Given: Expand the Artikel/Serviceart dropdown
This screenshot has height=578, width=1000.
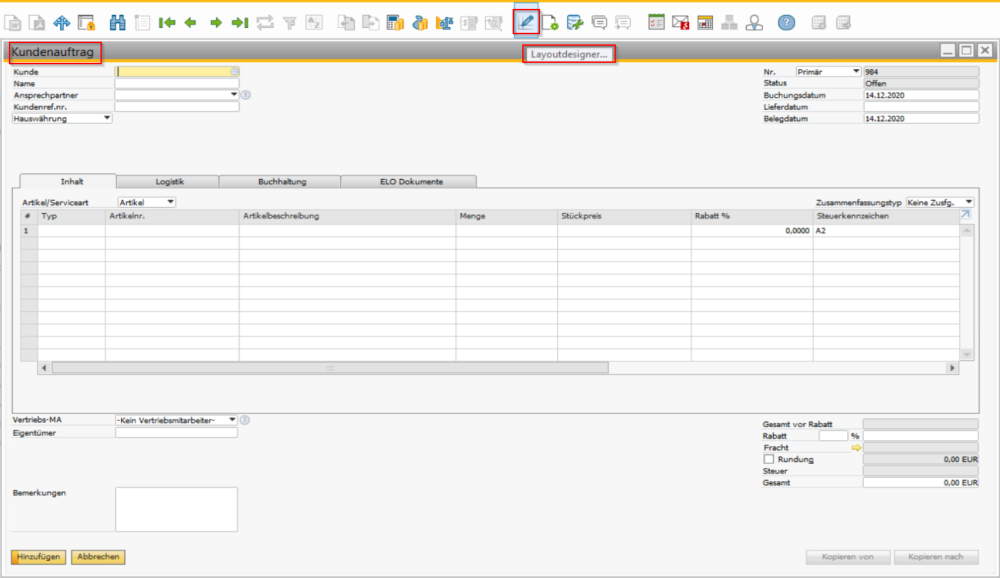Looking at the screenshot, I should 147,202.
